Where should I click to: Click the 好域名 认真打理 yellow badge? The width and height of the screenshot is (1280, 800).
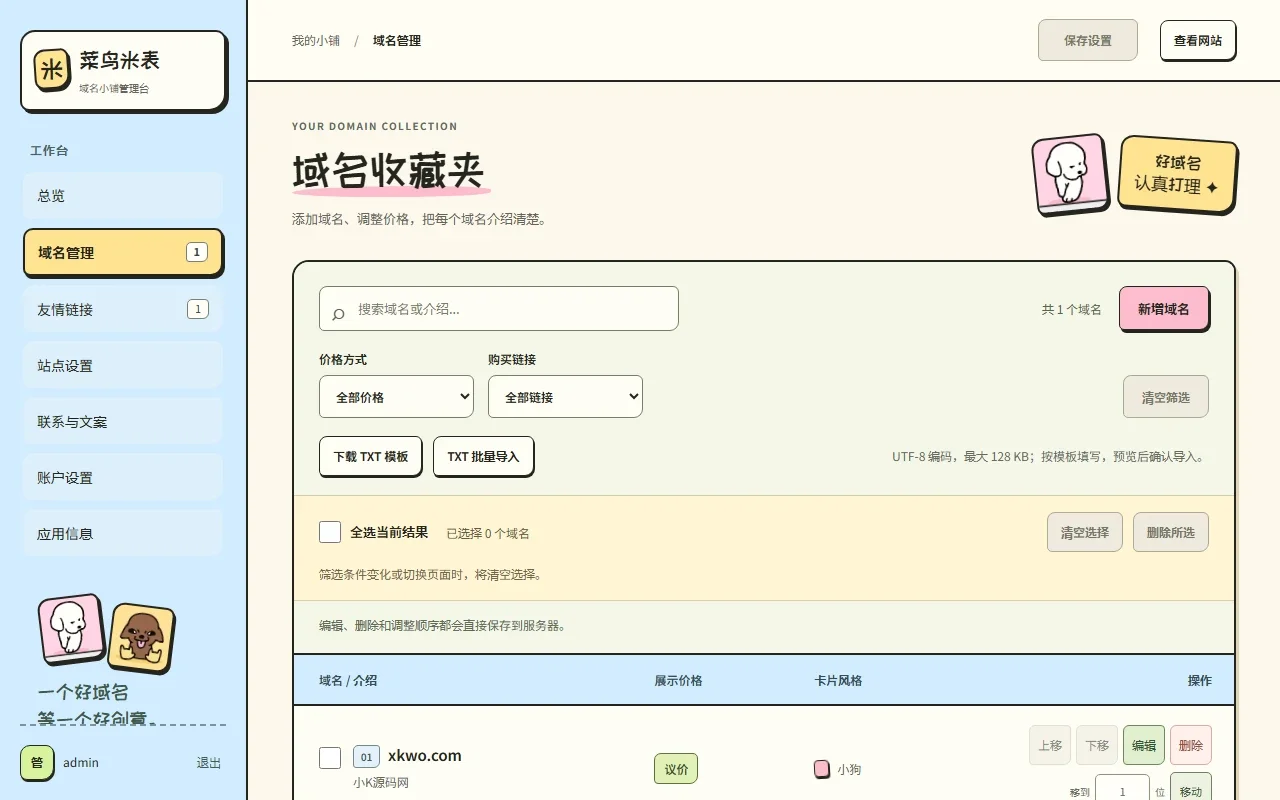pos(1178,175)
